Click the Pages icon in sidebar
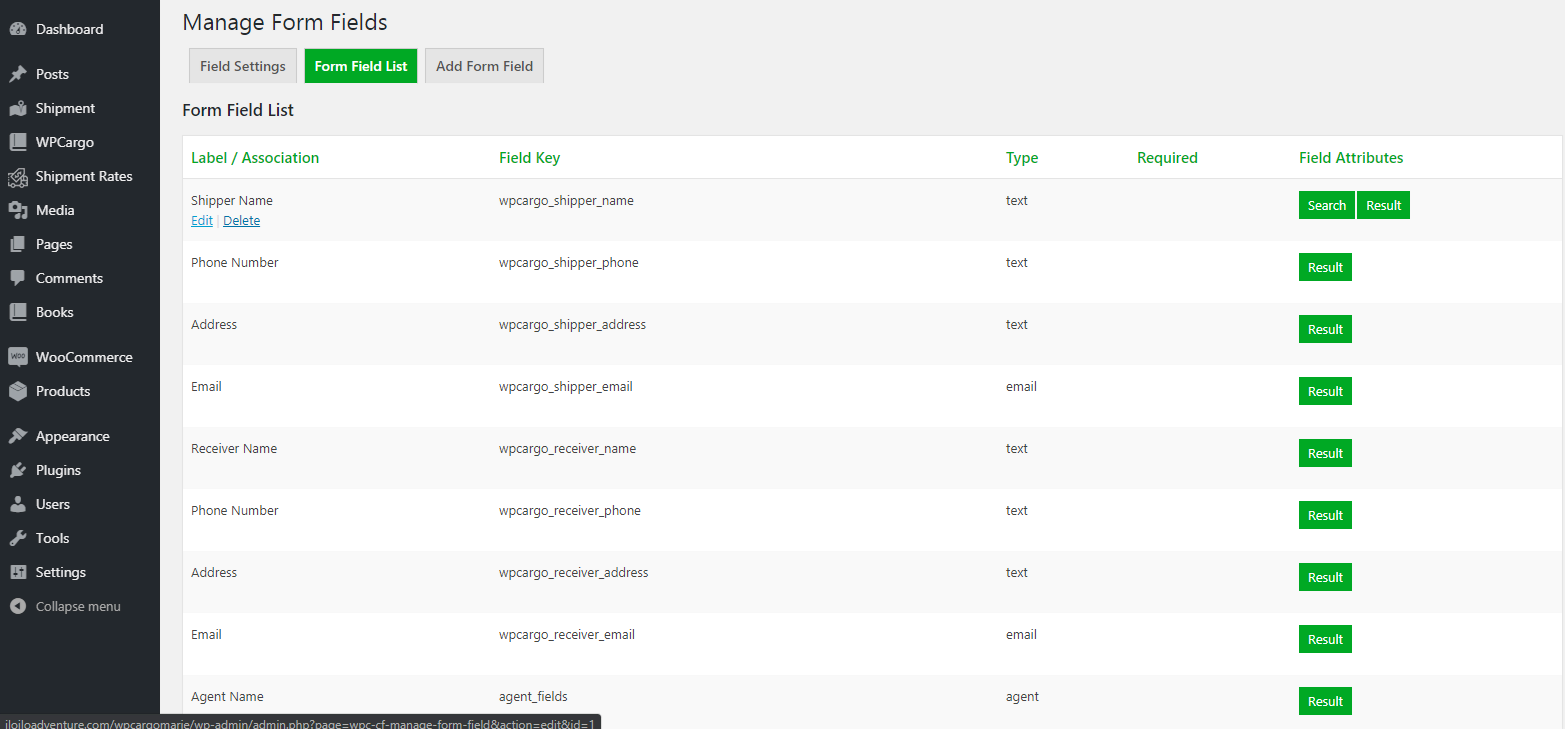This screenshot has height=729, width=1565. click(x=17, y=244)
